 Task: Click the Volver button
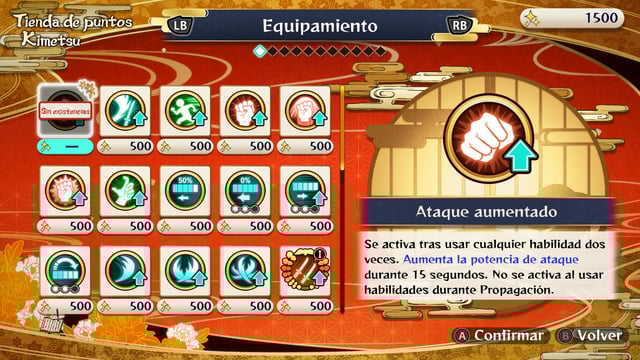coord(591,336)
